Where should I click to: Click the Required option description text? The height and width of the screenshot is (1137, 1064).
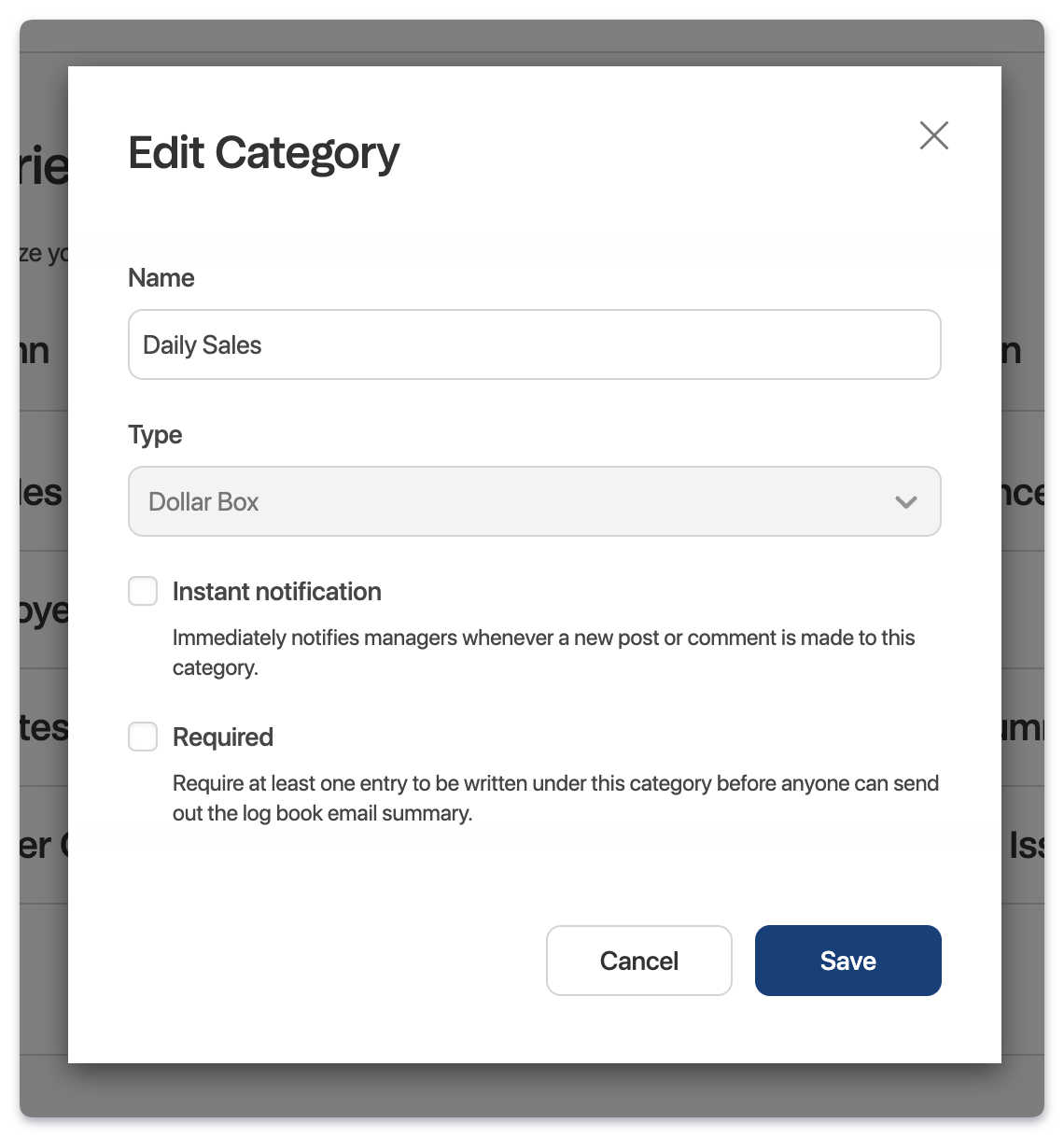tap(555, 798)
